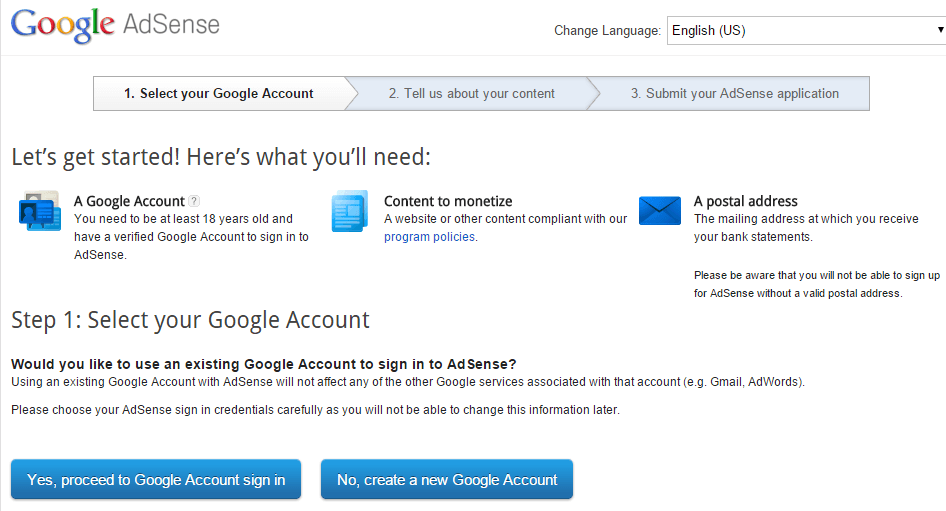Click No, create a new Google Account
Screen dimensions: 946x511
tap(447, 480)
